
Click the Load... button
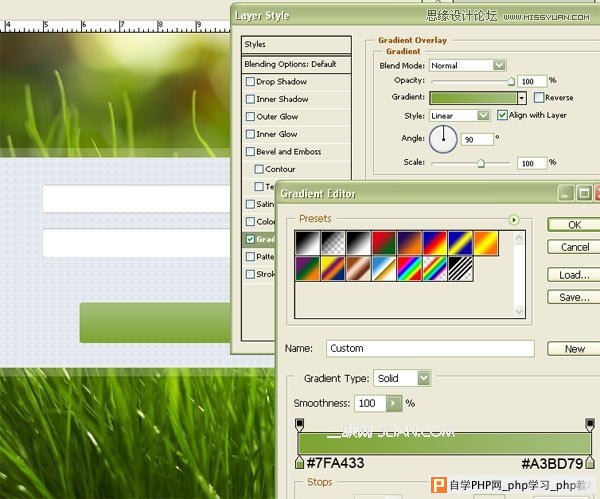point(574,275)
